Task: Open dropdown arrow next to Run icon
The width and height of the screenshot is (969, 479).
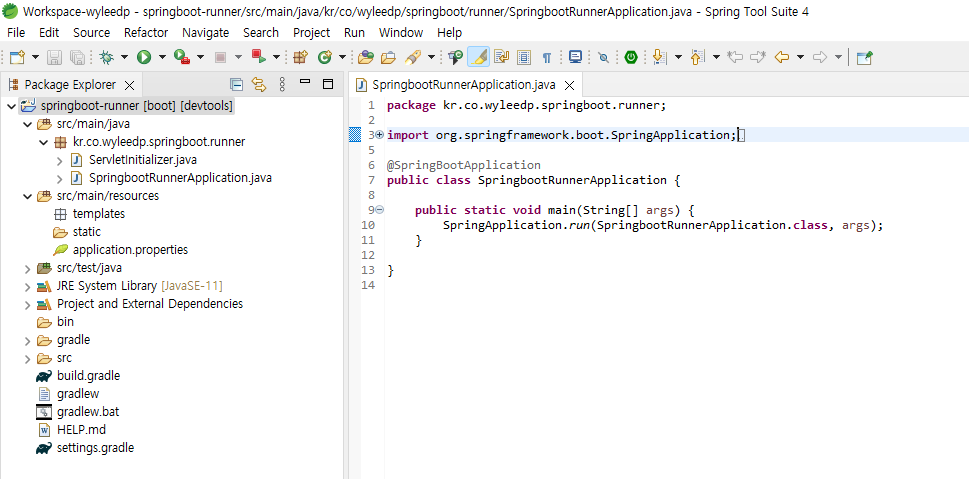Action: 162,57
